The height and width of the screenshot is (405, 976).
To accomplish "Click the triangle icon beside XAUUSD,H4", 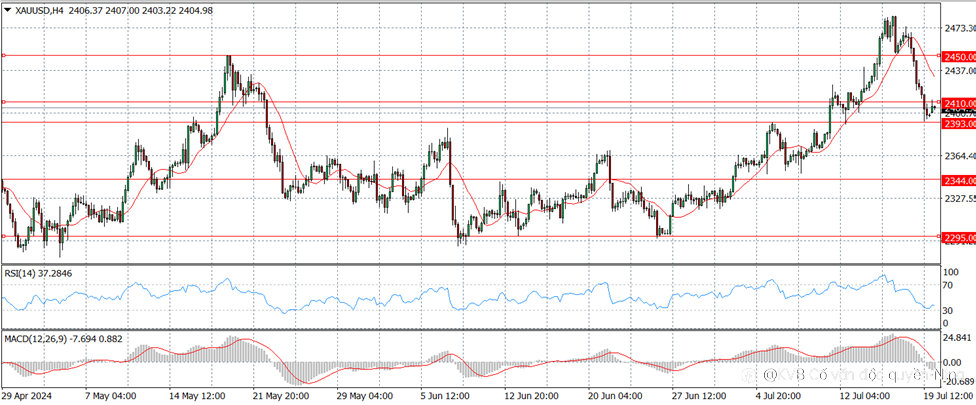I will (7, 10).
